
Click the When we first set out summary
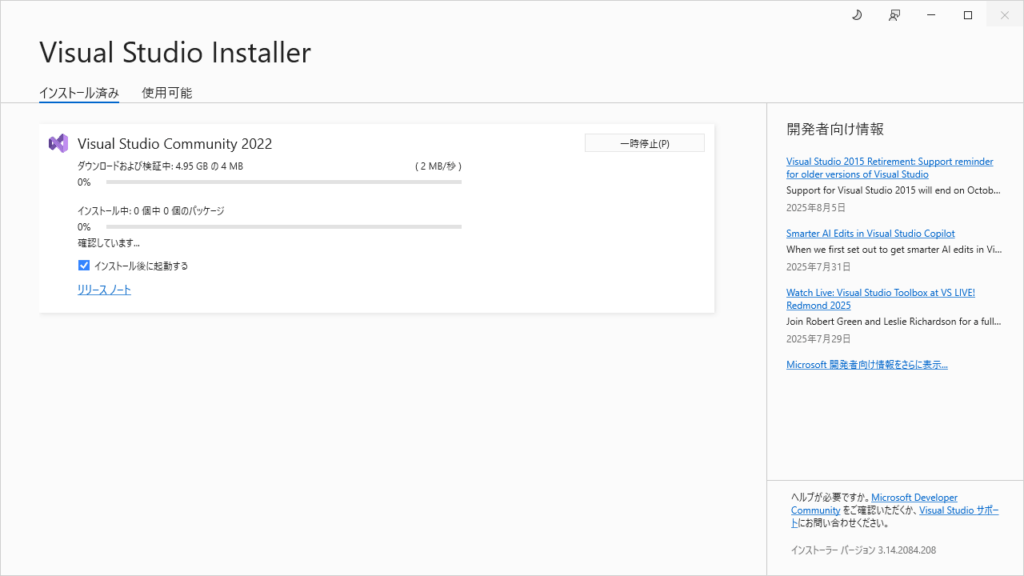[x=894, y=249]
